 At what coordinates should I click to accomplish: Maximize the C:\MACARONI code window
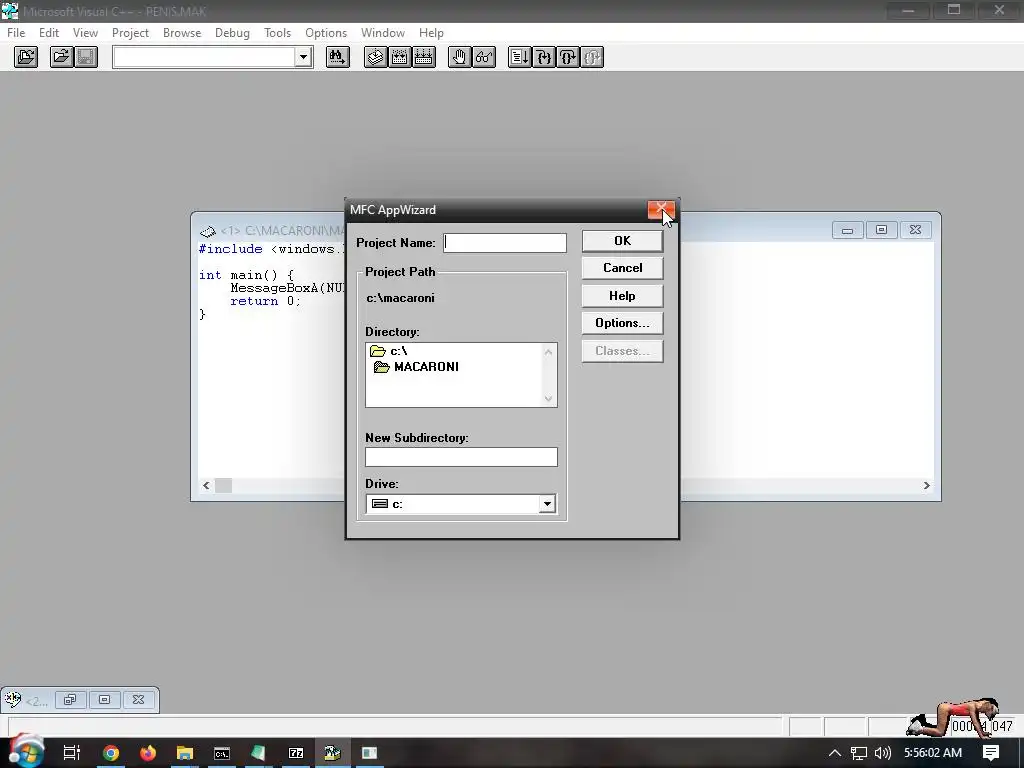[x=882, y=230]
